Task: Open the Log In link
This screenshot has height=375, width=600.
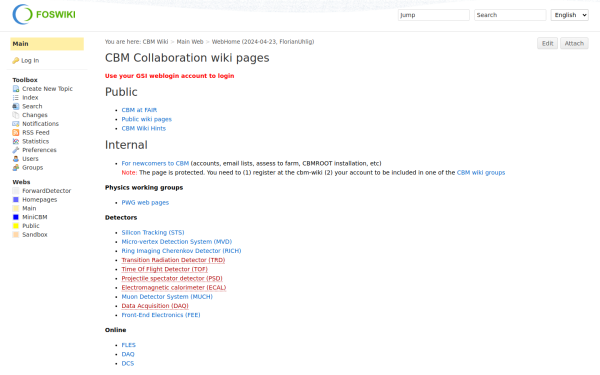Action: [x=30, y=60]
